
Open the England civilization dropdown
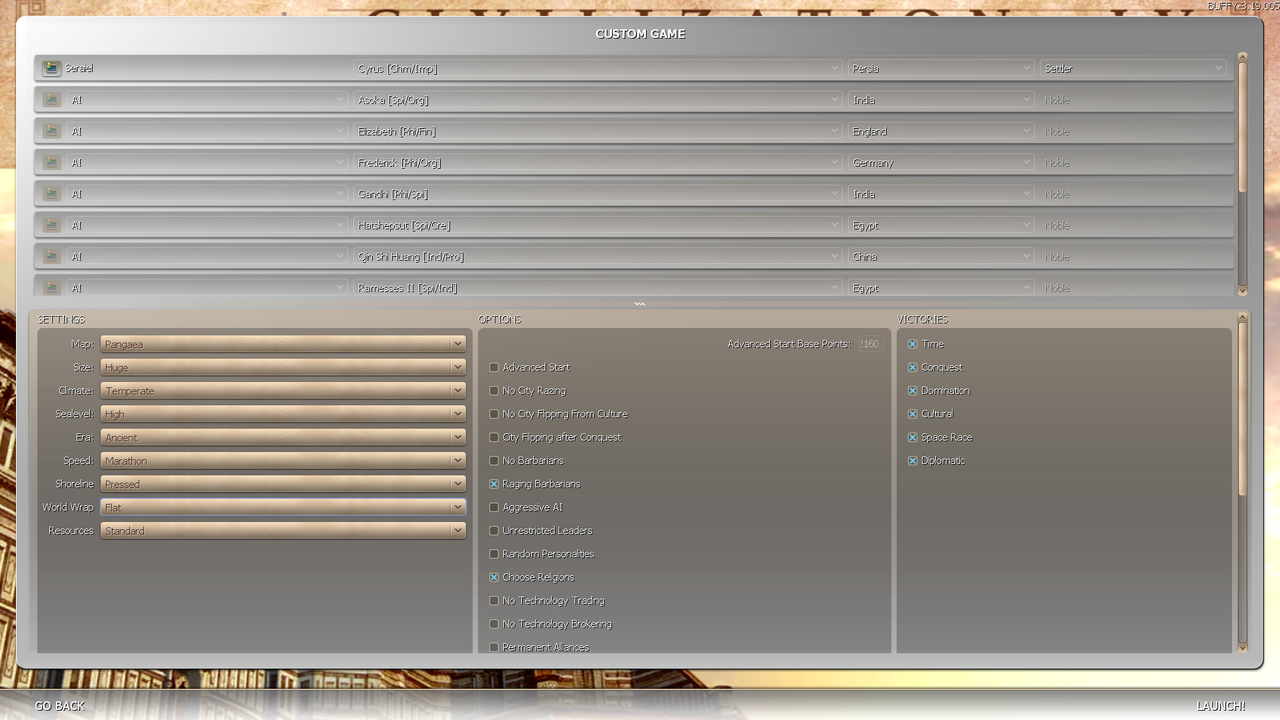pyautogui.click(x=941, y=131)
